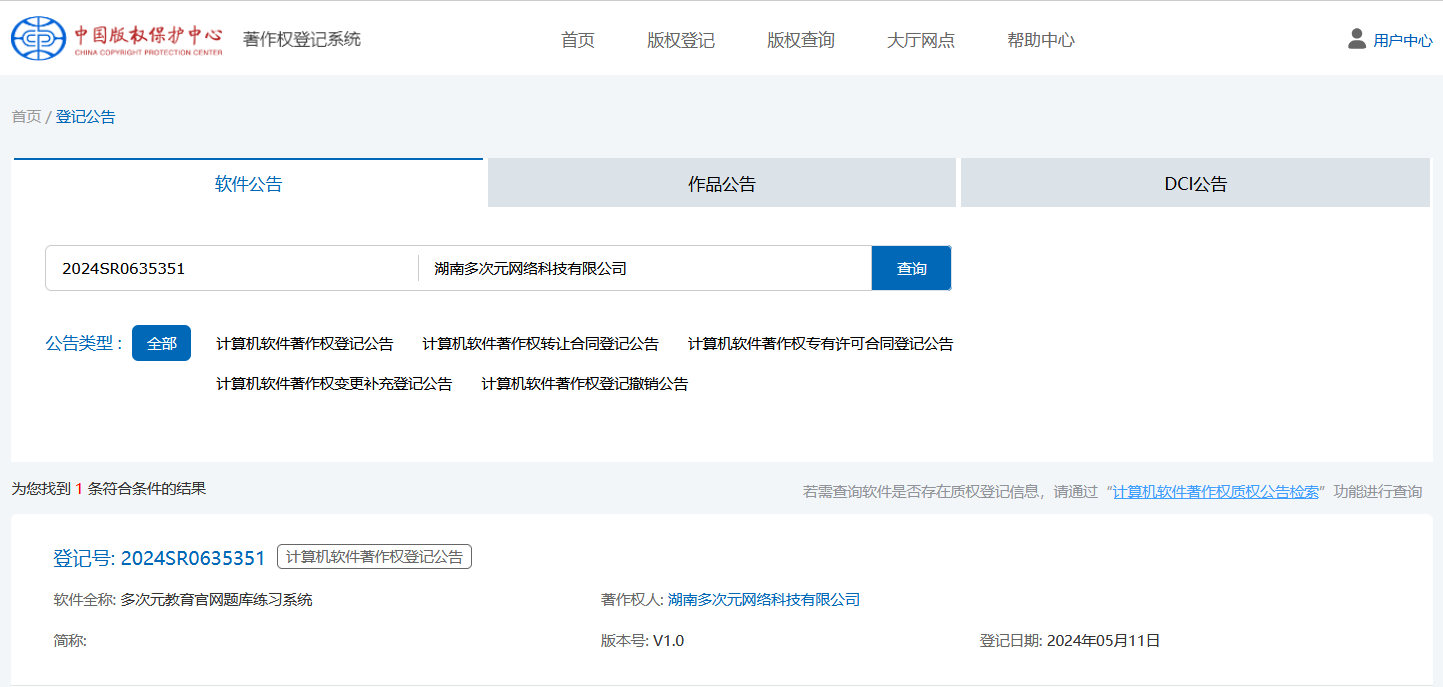Filter by 计算机软件著作权登记公告
Image resolution: width=1443 pixels, height=687 pixels.
tap(305, 344)
